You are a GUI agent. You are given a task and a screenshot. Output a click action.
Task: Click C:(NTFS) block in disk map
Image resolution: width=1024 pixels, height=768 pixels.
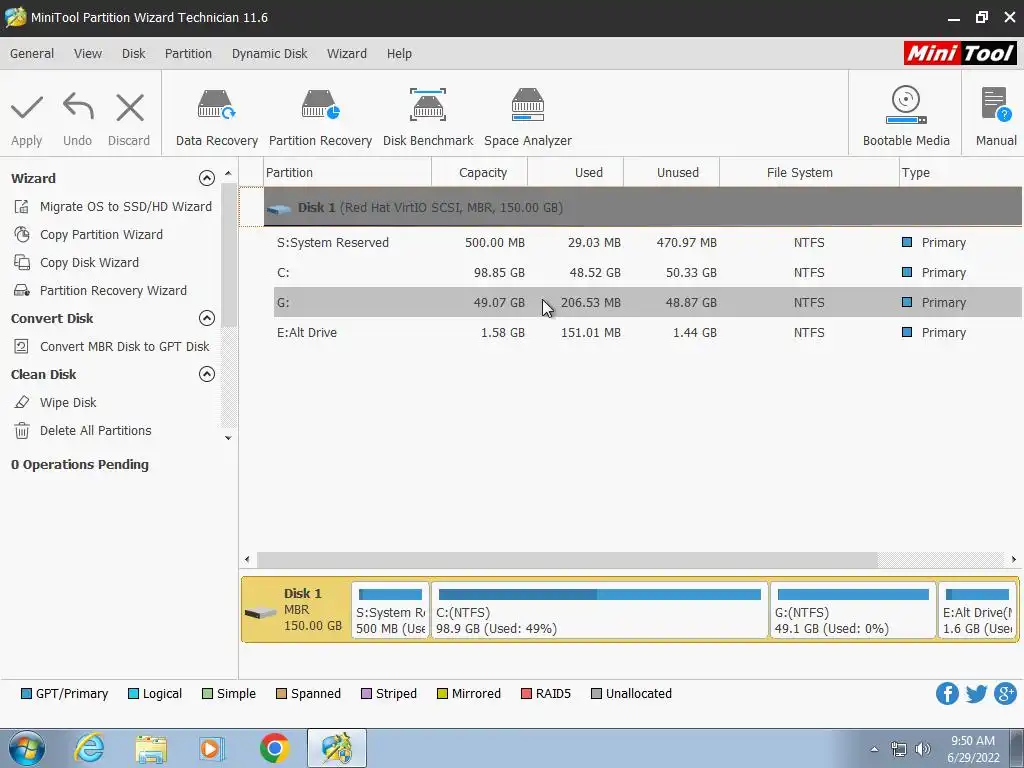pos(600,610)
